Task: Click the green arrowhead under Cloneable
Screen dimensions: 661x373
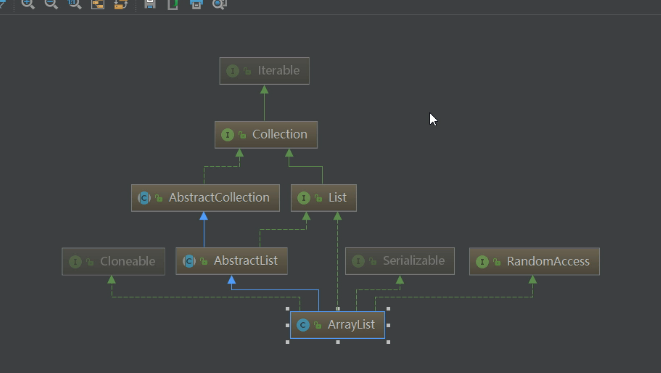Action: (111, 280)
